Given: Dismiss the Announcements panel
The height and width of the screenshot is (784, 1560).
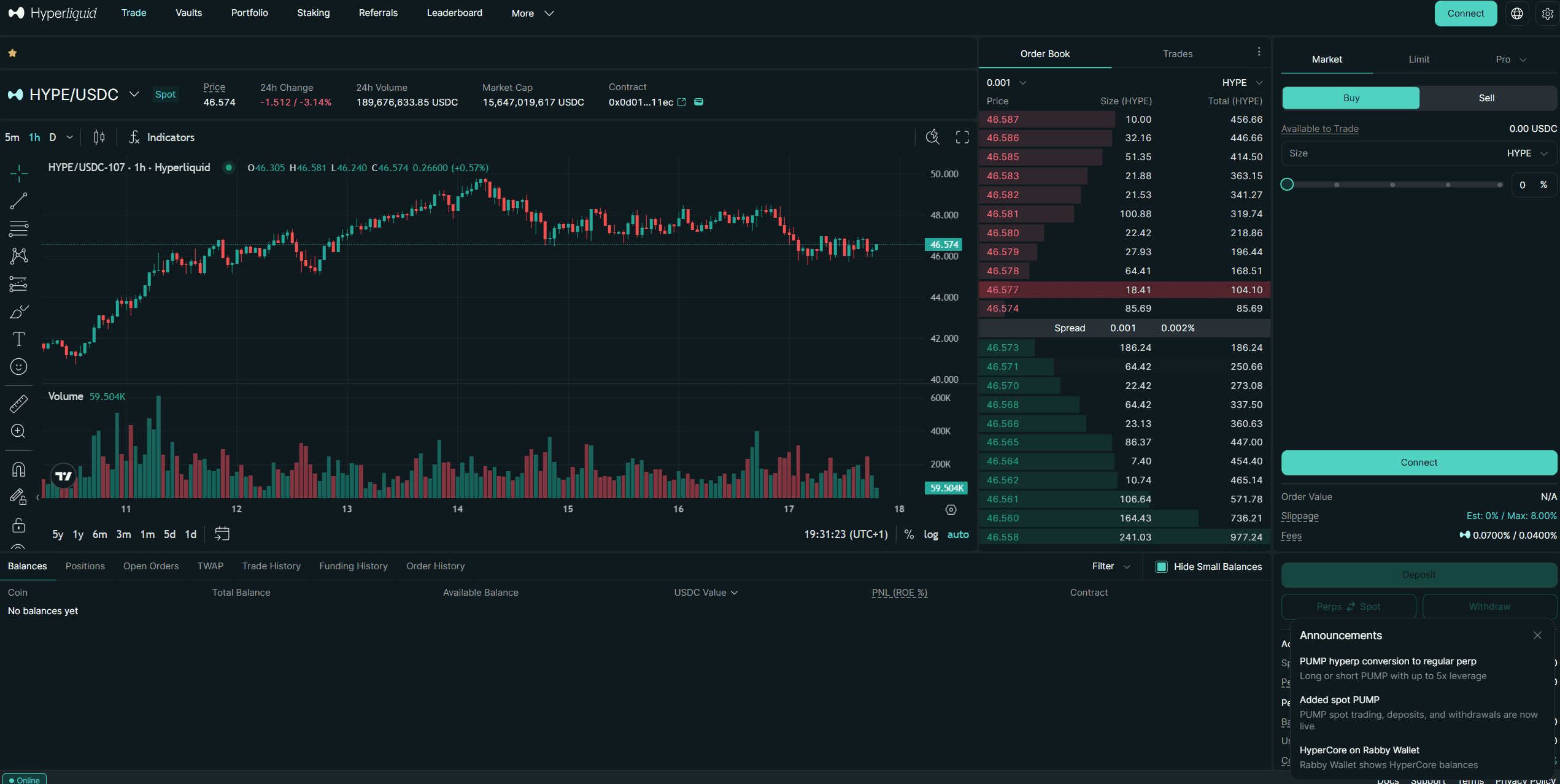Looking at the screenshot, I should point(1537,635).
